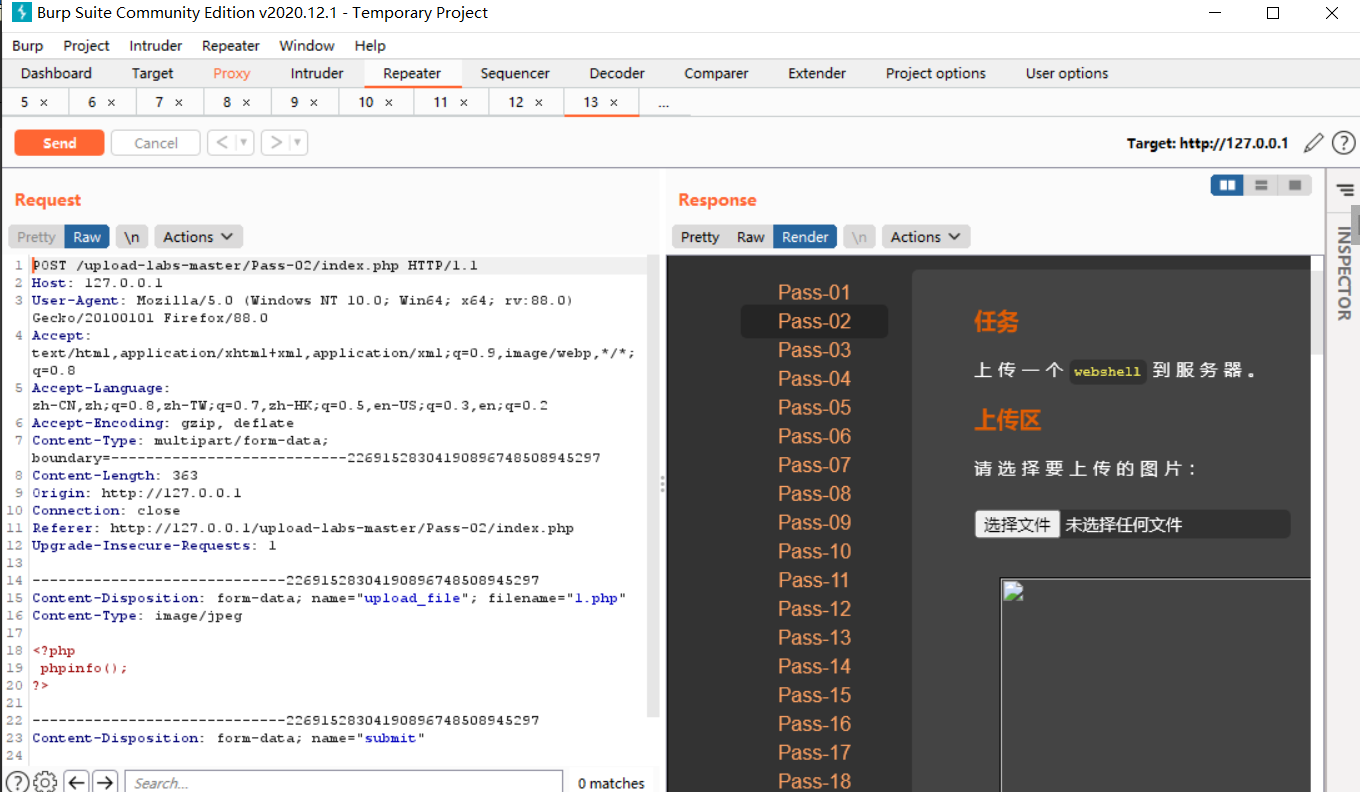The image size is (1360, 792).
Task: Open User options tab
Action: click(x=1067, y=73)
